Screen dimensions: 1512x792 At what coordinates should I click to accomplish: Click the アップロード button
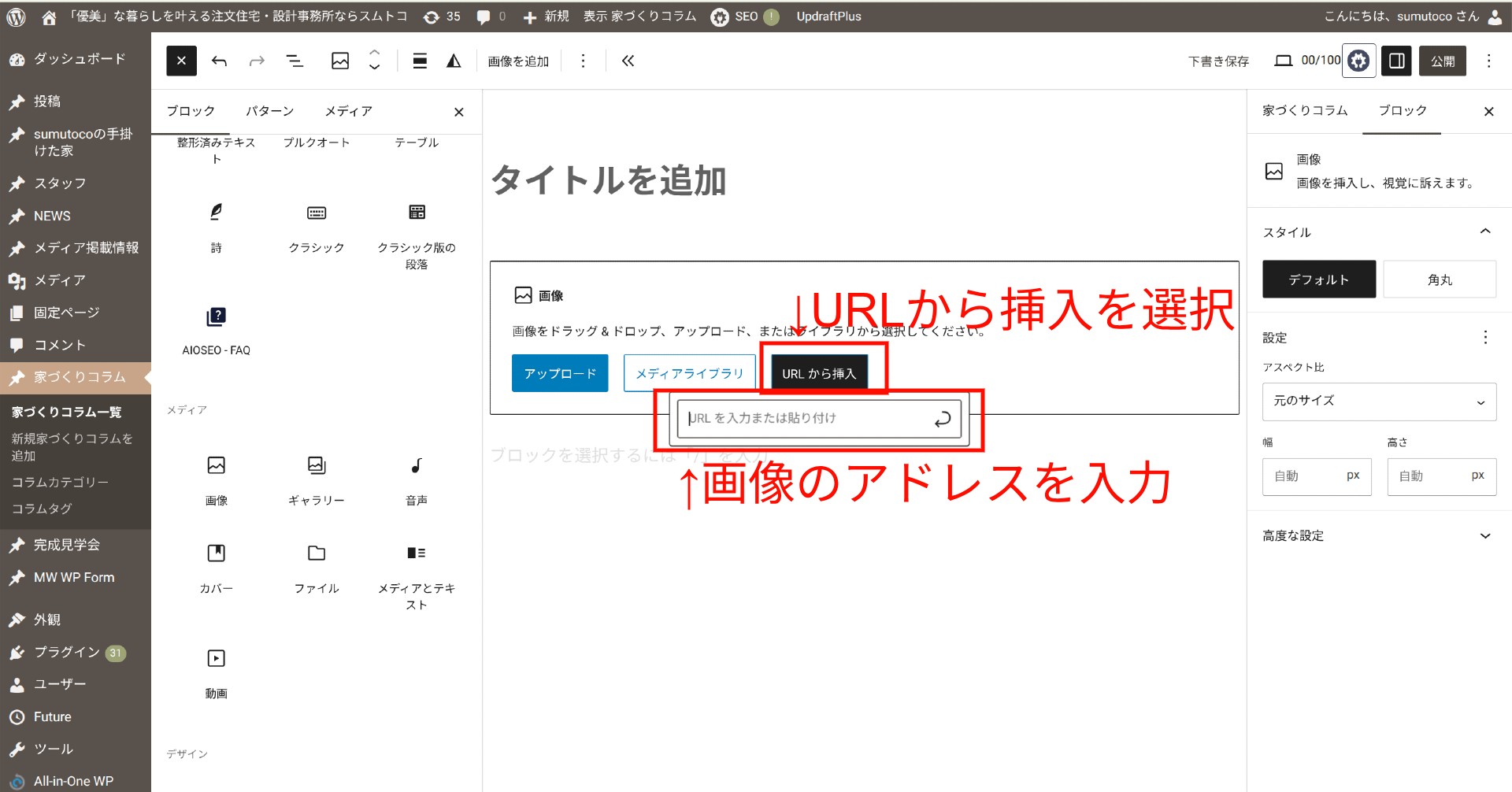pos(559,373)
